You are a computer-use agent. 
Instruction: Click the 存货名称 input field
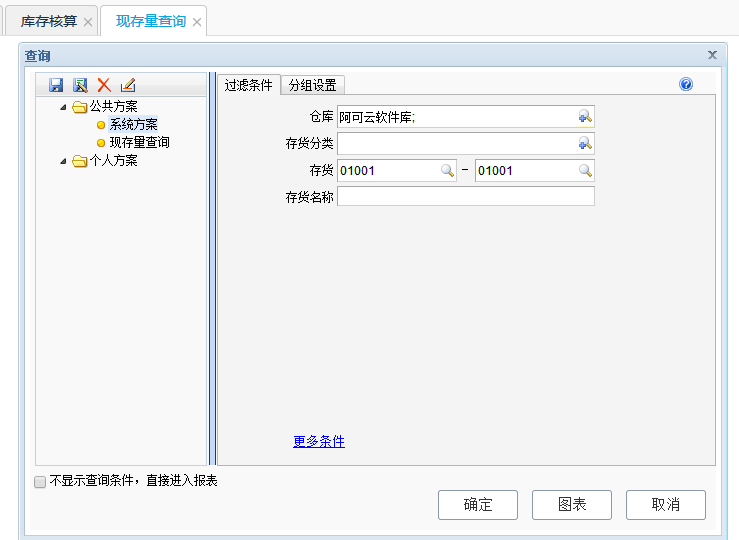pyautogui.click(x=466, y=197)
